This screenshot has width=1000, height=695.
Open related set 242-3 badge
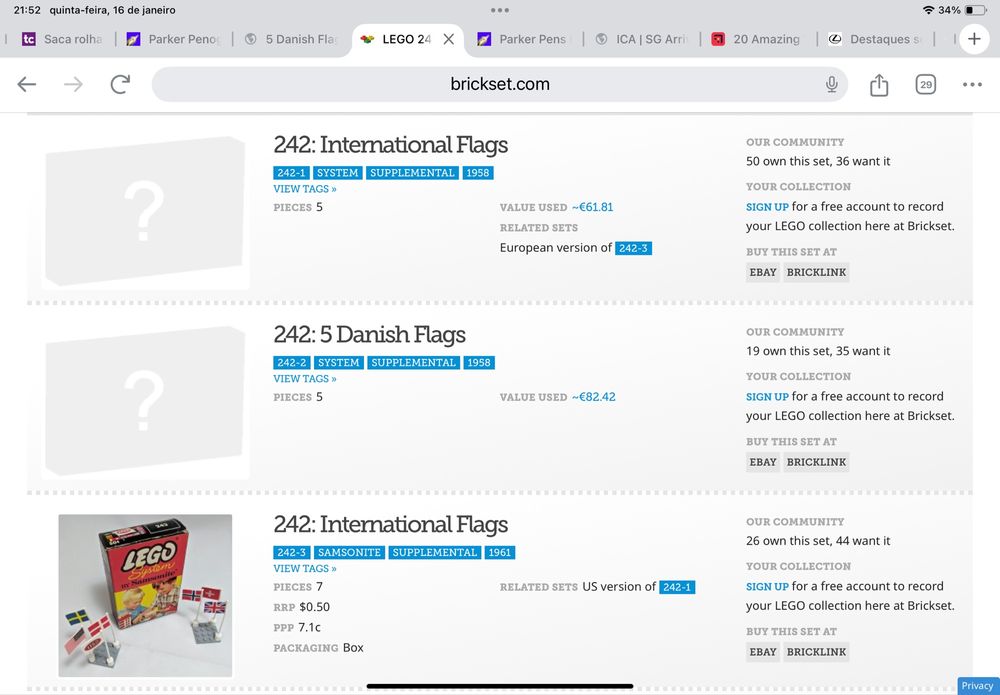633,248
